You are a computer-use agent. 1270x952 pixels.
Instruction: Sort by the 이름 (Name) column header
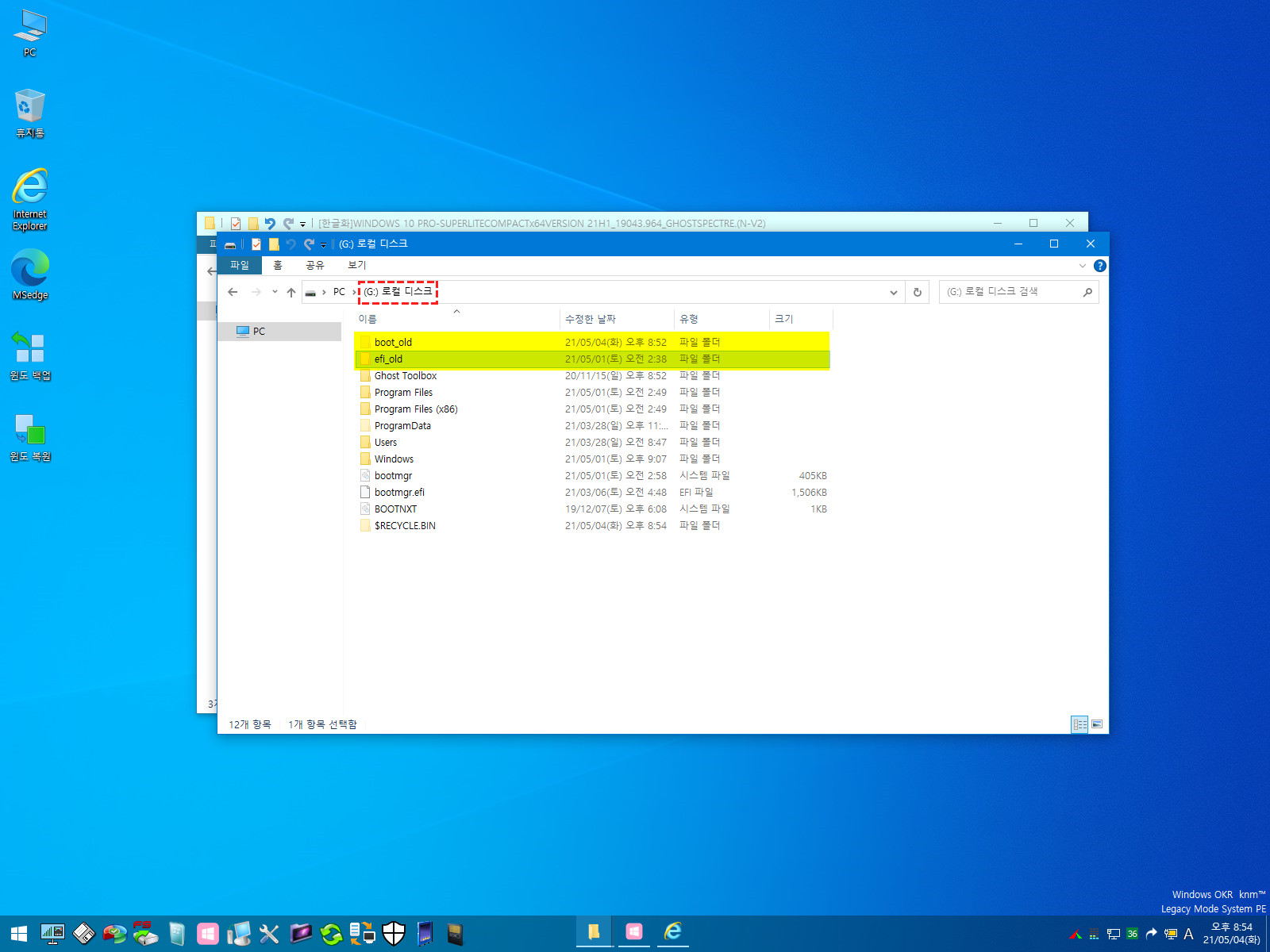(456, 319)
